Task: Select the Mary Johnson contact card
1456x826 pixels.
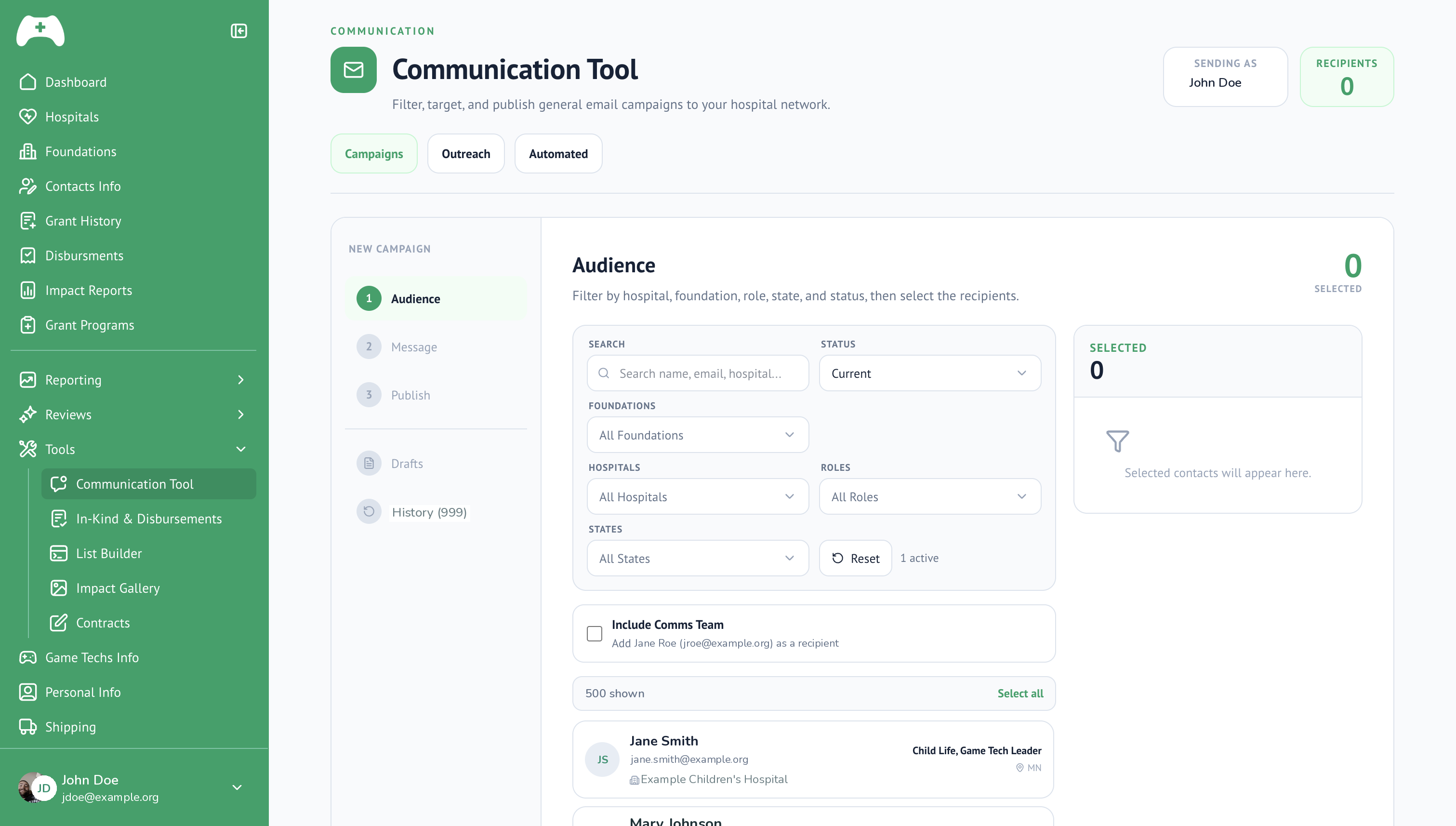Action: (813, 817)
